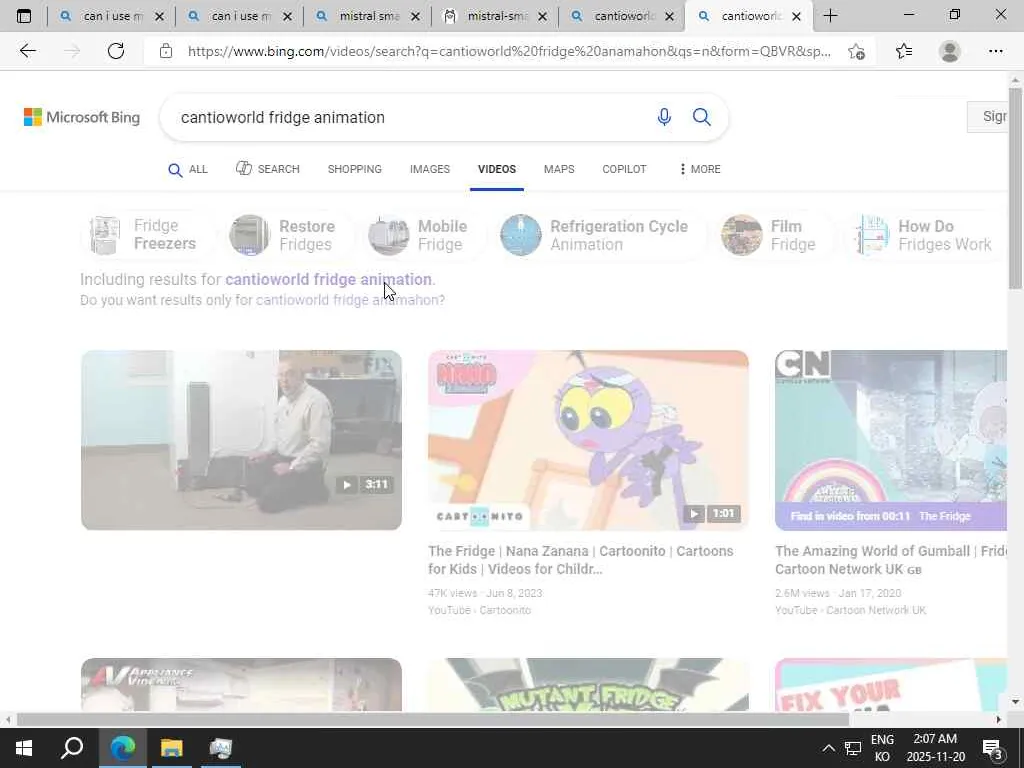The image size is (1024, 768).
Task: Close the active cantioworld tab
Action: pyautogui.click(x=796, y=16)
